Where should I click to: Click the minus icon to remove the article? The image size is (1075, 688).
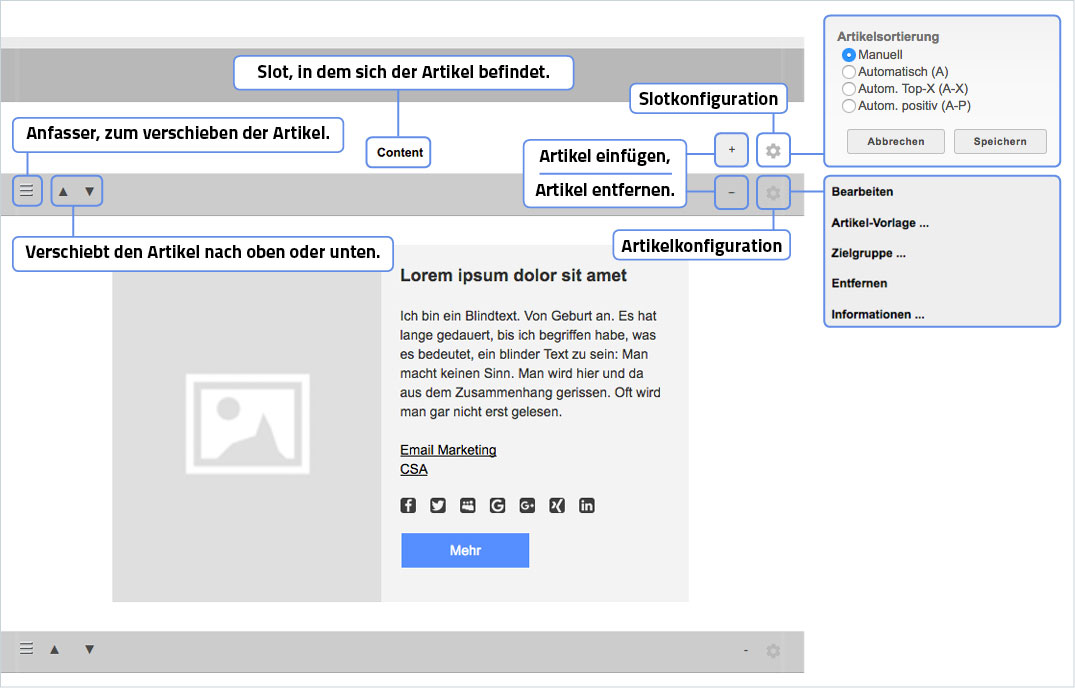[731, 192]
